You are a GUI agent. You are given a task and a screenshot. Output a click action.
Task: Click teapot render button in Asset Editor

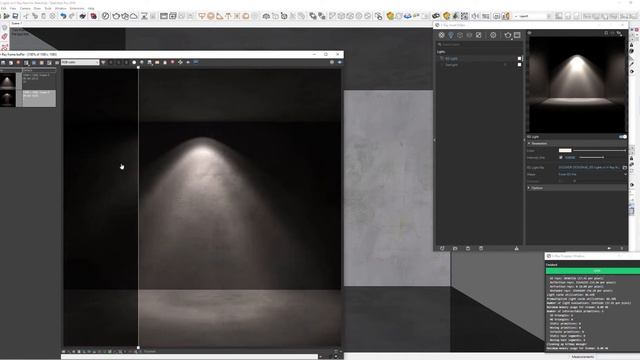[x=508, y=35]
